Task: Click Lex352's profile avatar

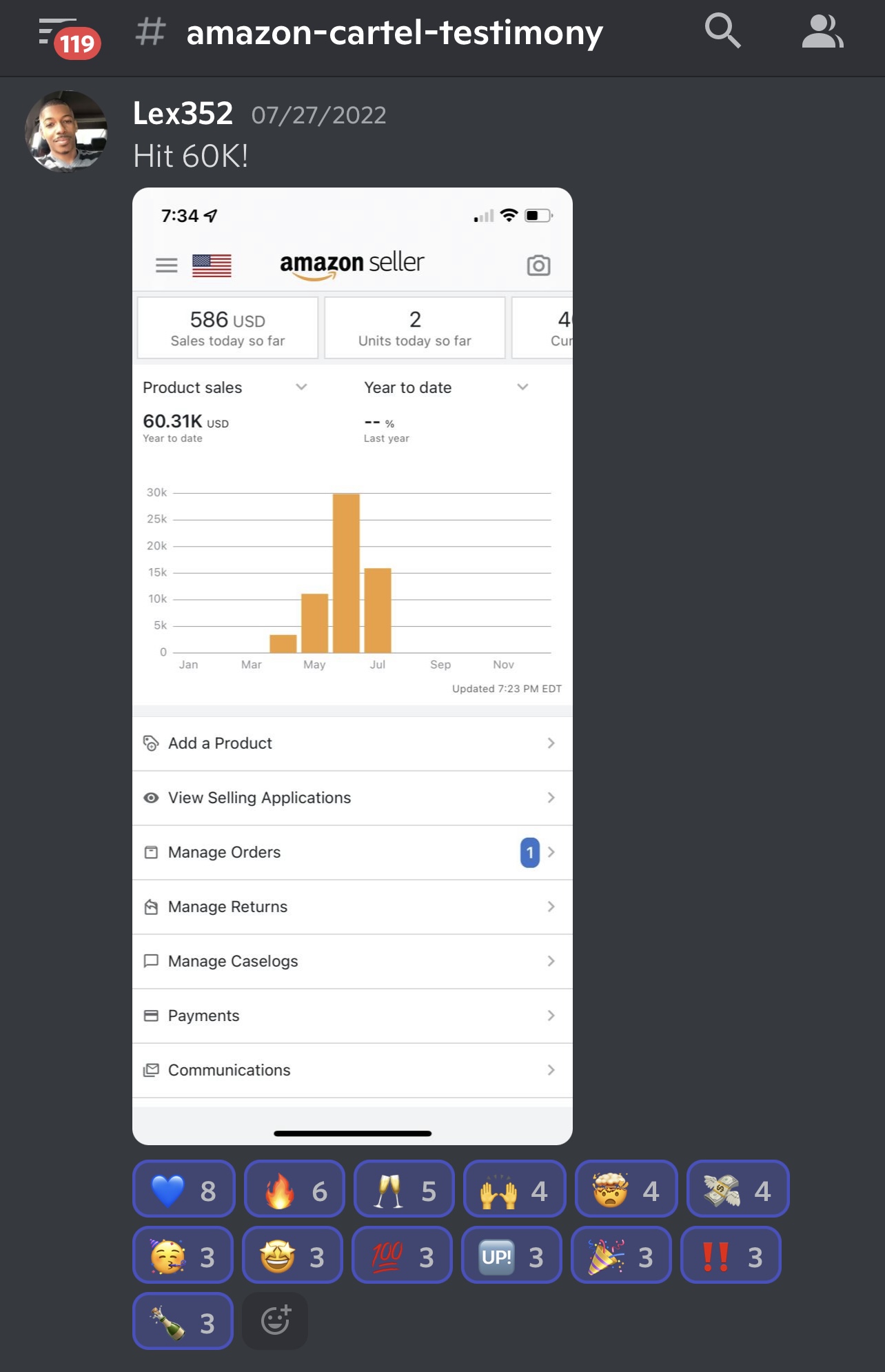Action: (67, 131)
